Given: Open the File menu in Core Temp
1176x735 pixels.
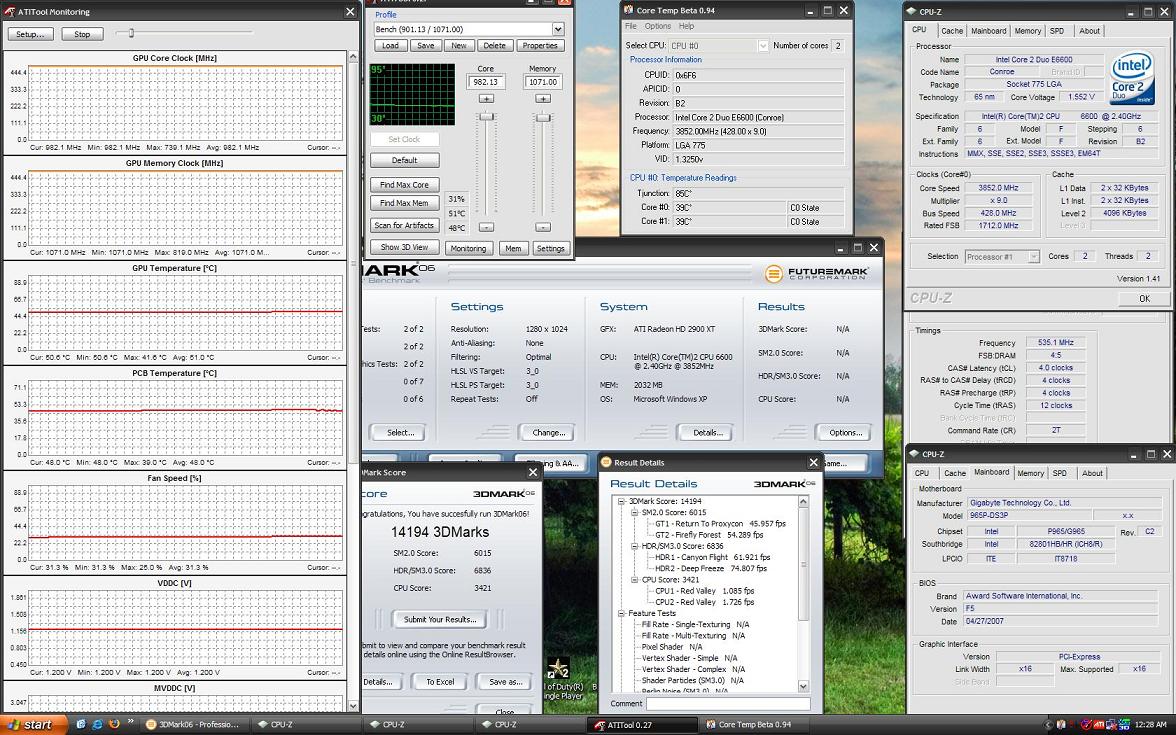Looking at the screenshot, I should (631, 26).
